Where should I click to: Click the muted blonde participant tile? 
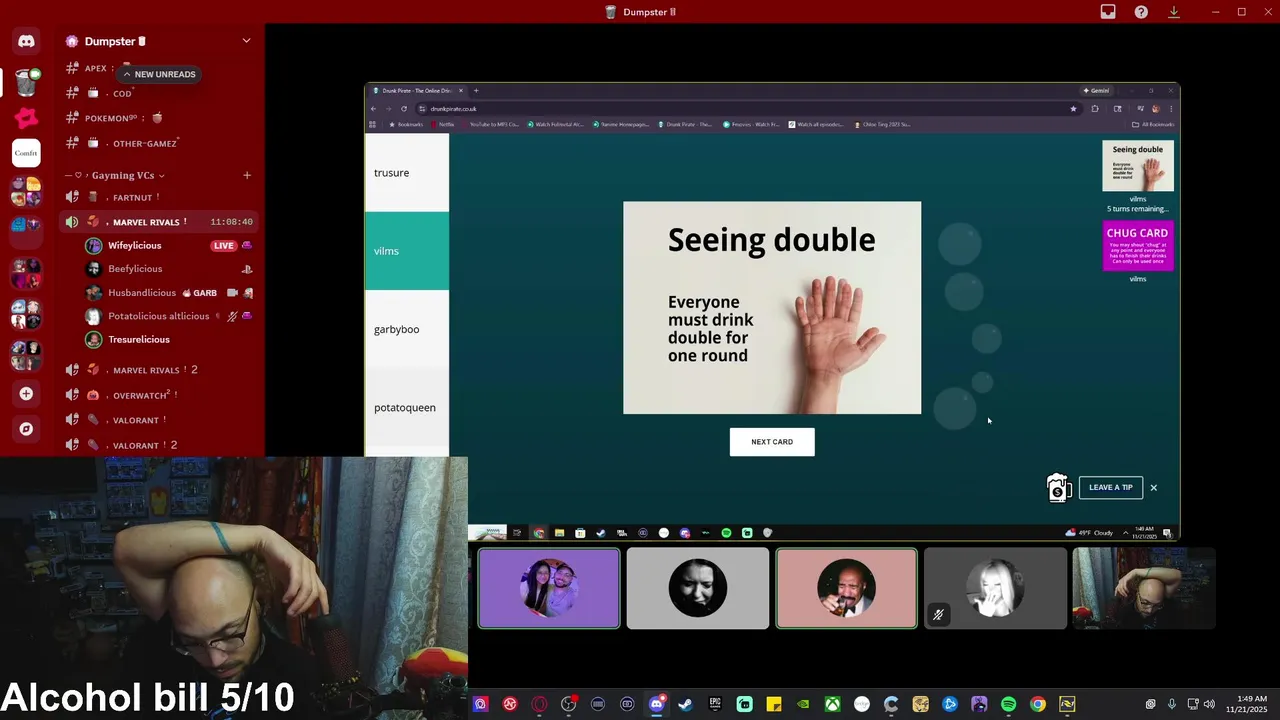[995, 589]
